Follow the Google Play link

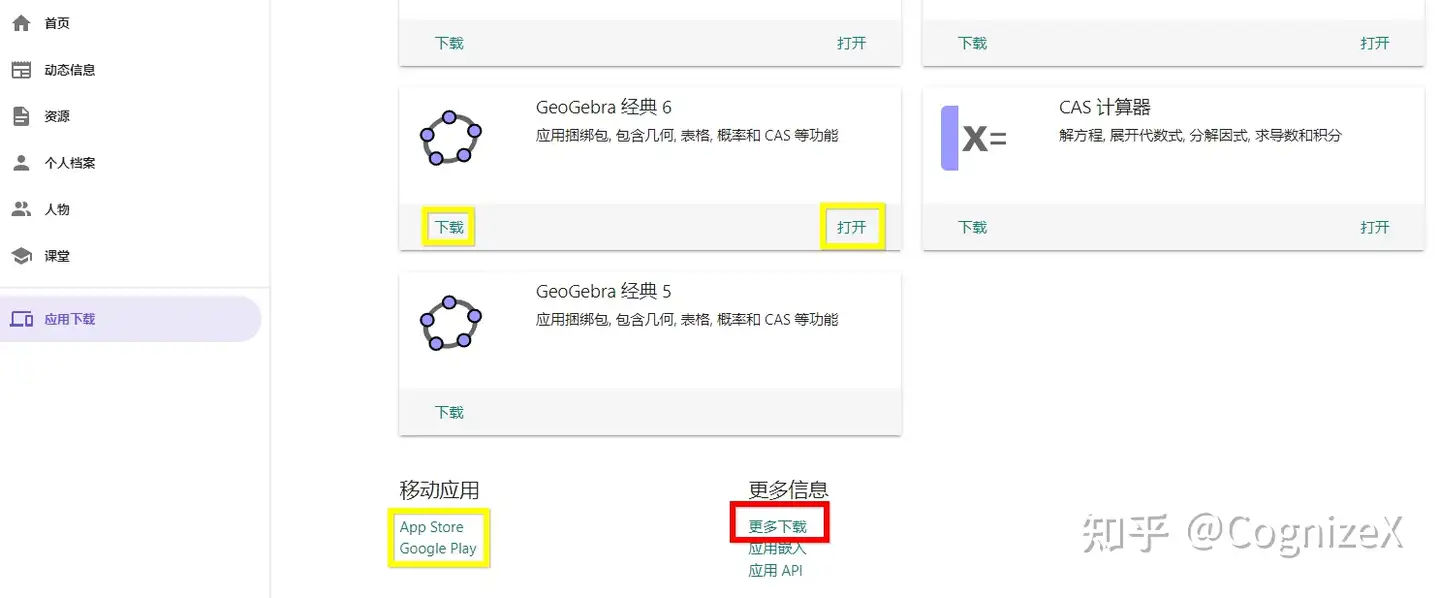438,548
